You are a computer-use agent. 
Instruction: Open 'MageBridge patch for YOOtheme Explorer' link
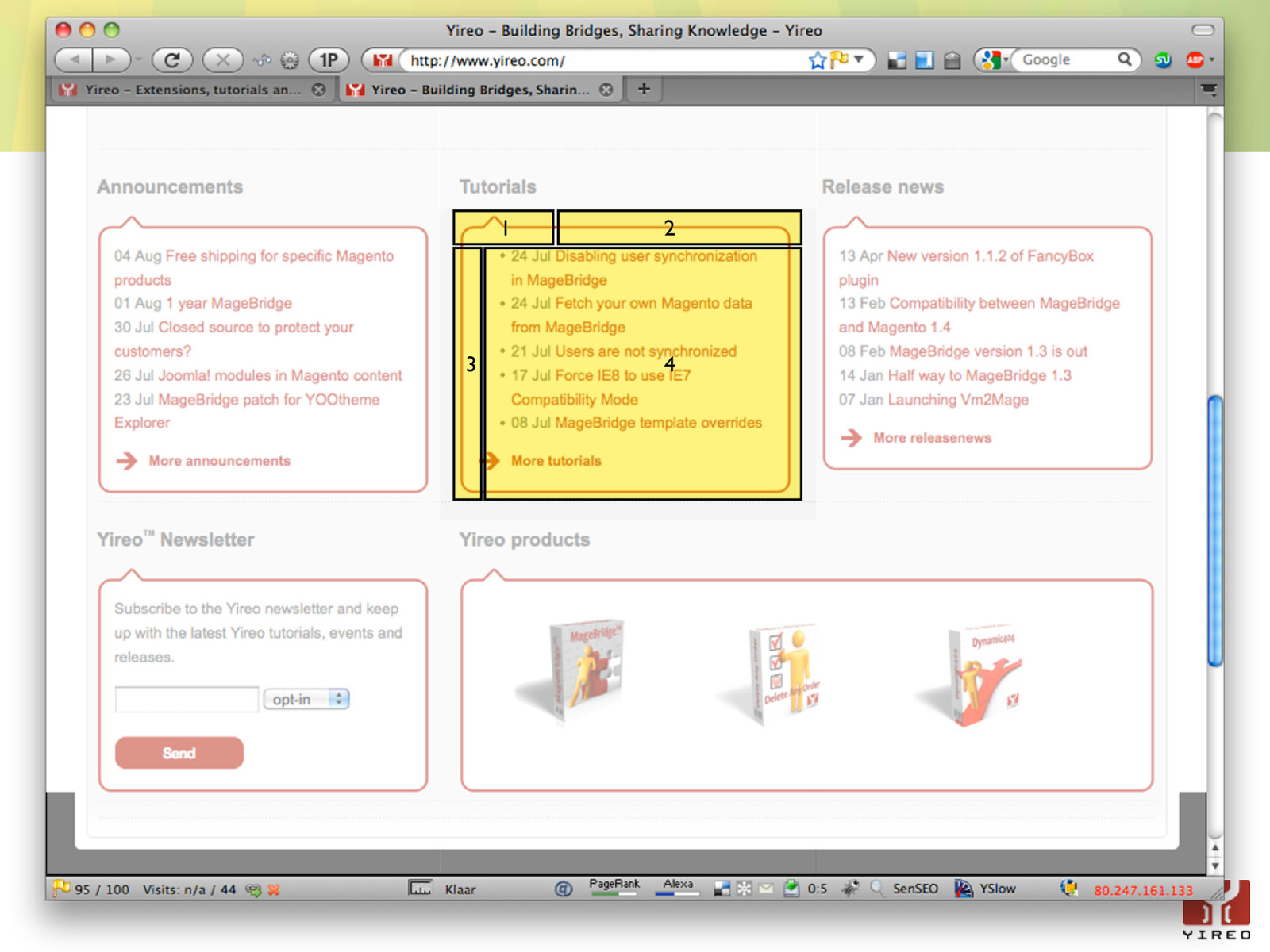point(247,411)
